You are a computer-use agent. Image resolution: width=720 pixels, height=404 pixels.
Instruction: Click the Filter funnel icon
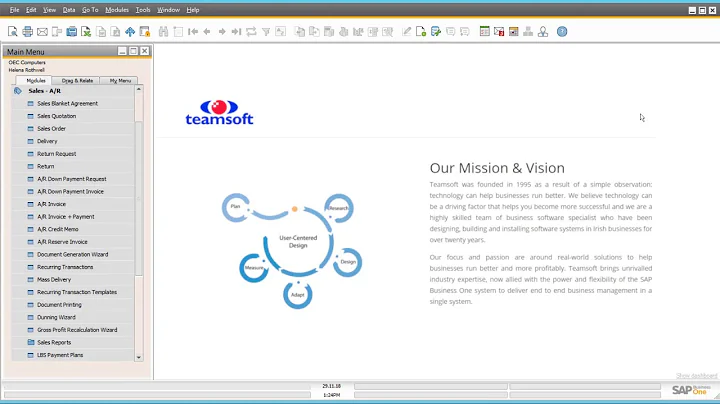266,31
